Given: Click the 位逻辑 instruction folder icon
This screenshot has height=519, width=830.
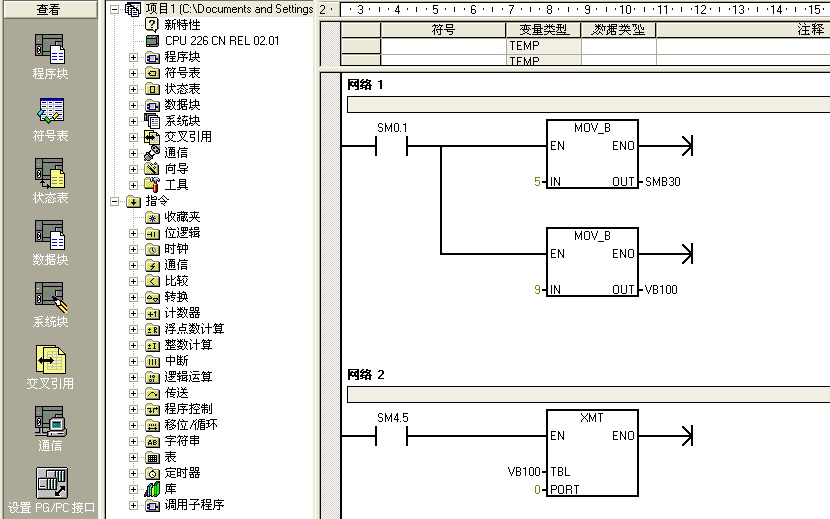Looking at the screenshot, I should click(152, 233).
